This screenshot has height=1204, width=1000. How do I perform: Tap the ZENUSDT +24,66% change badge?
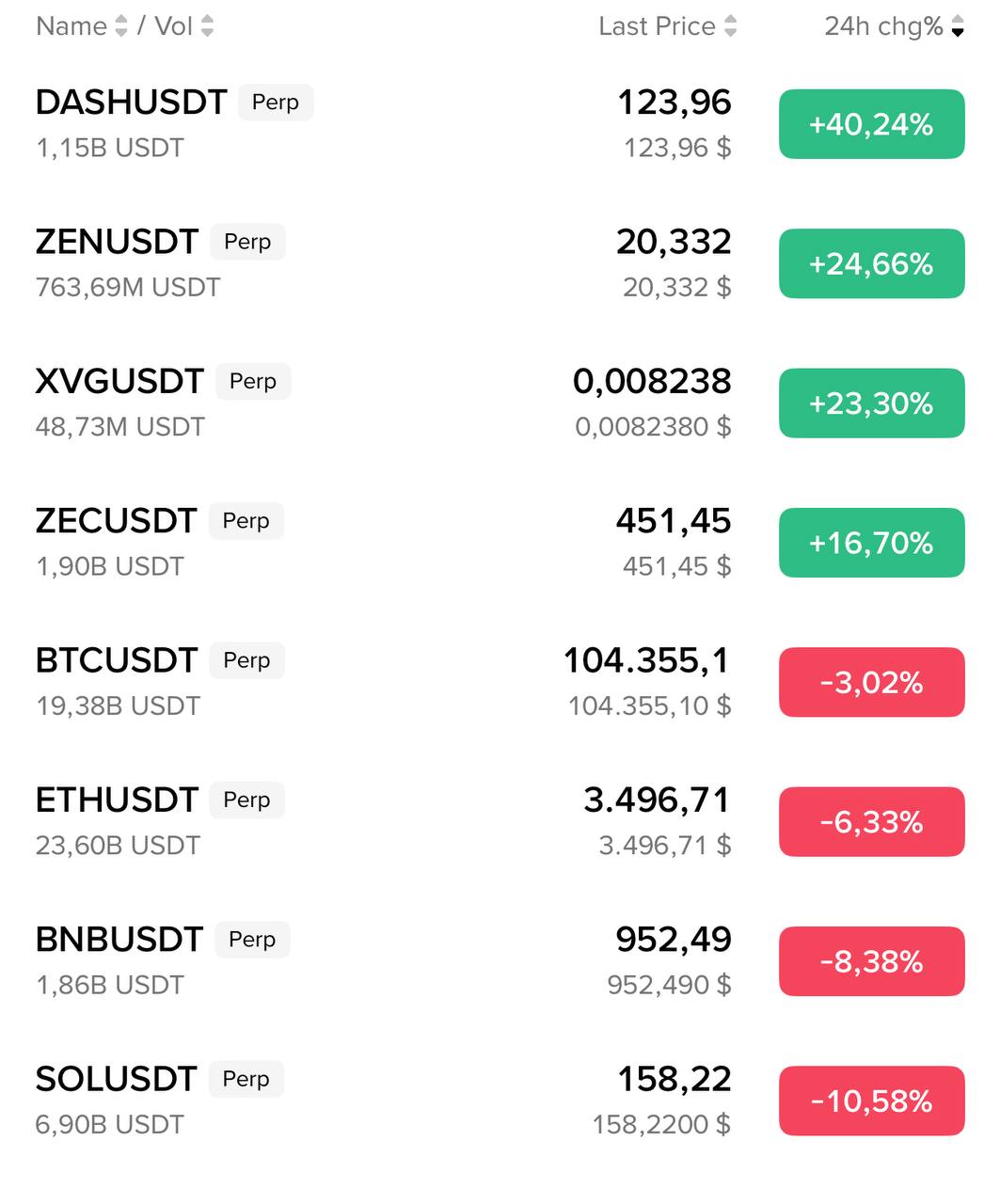click(x=871, y=263)
